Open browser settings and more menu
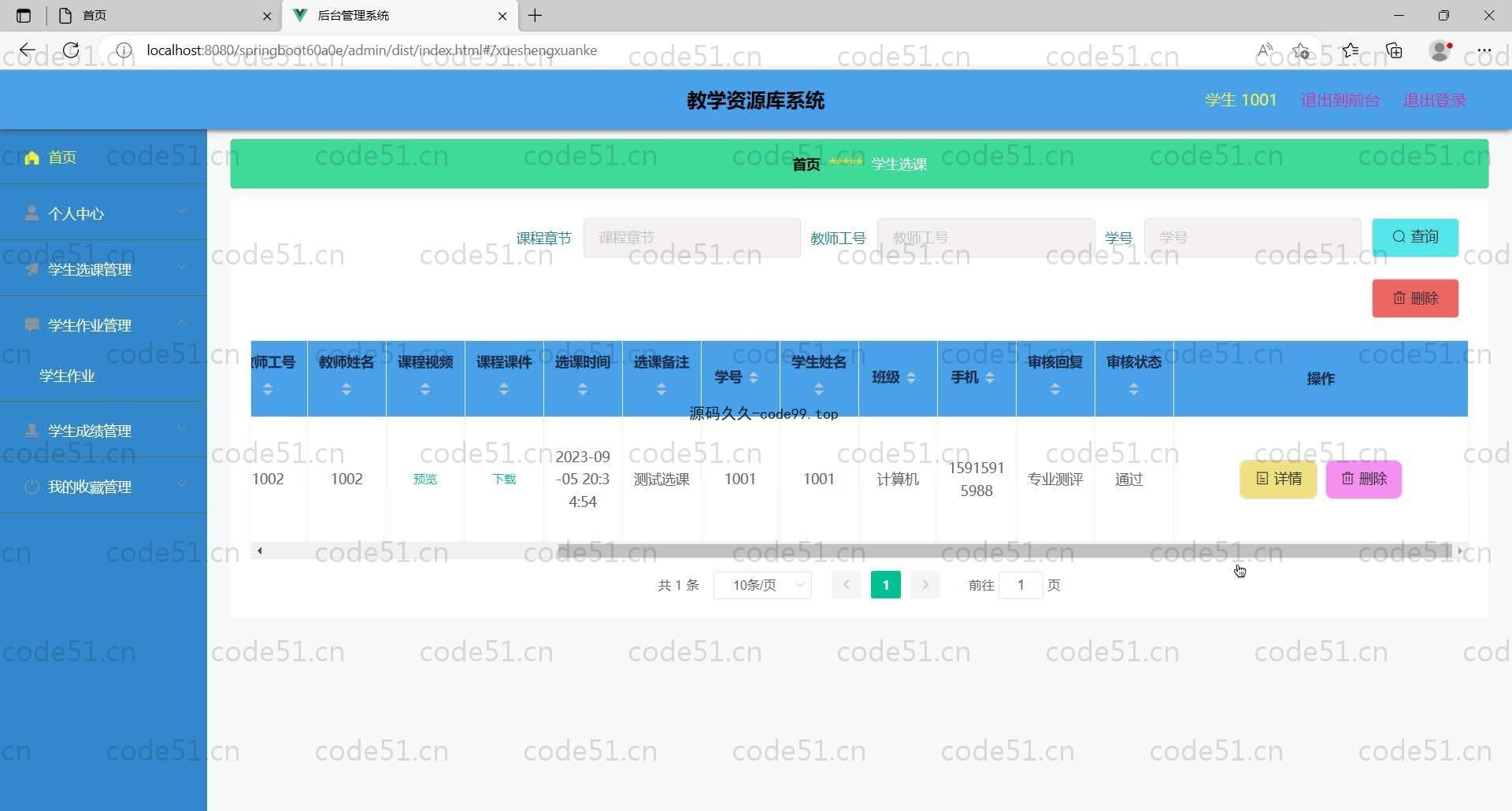 [1484, 50]
